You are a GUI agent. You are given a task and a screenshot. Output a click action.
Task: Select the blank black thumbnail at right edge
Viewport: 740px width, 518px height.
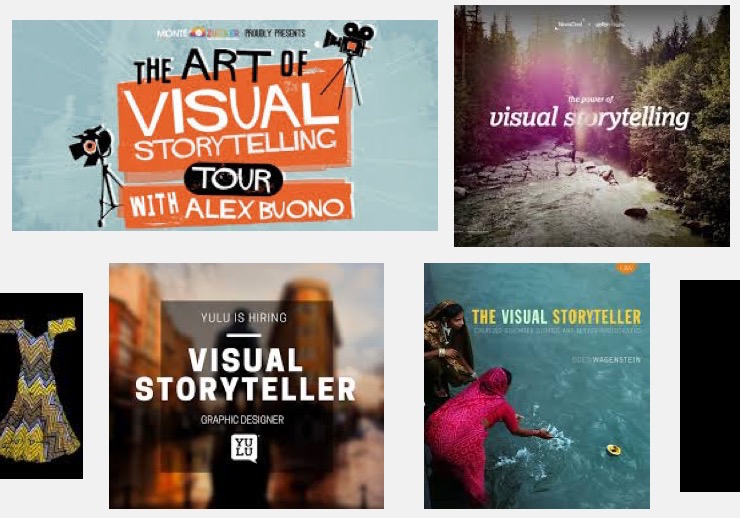710,386
